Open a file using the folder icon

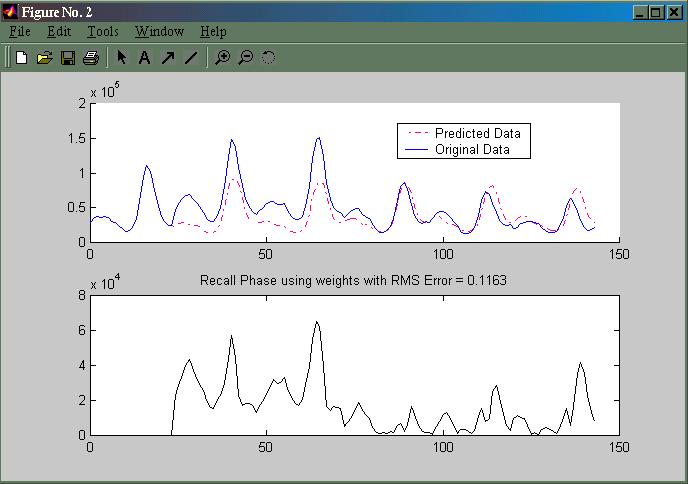pos(44,58)
